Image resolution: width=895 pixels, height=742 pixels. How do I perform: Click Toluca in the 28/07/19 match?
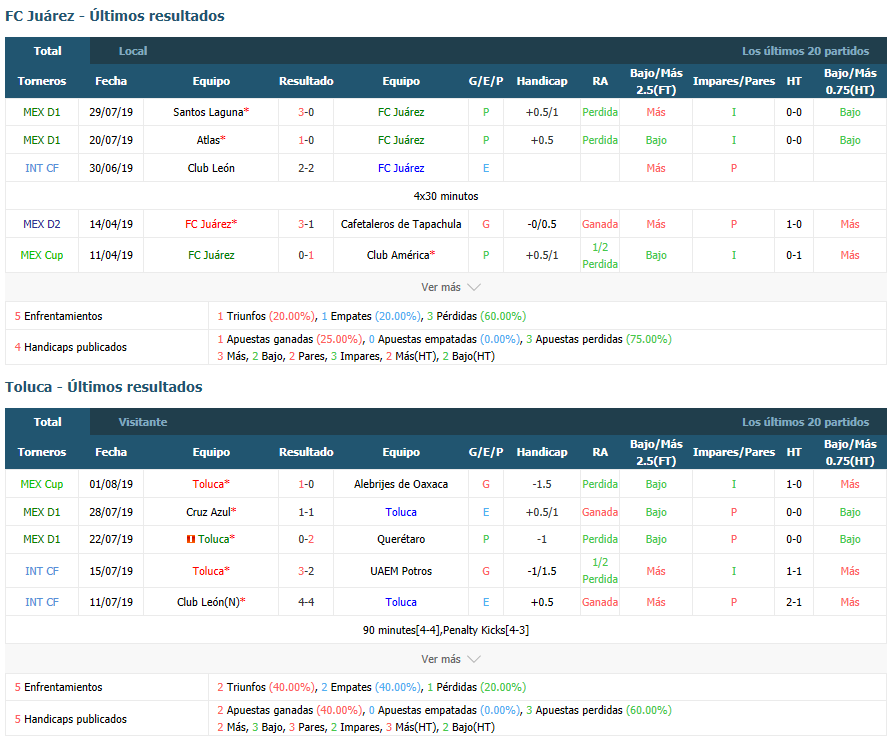(401, 512)
